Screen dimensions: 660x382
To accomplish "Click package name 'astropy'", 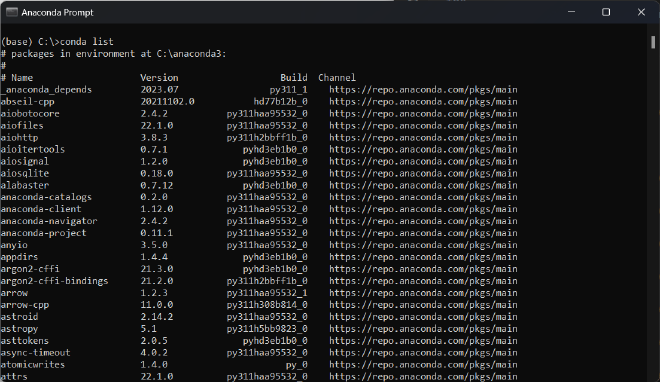I will pyautogui.click(x=19, y=329).
